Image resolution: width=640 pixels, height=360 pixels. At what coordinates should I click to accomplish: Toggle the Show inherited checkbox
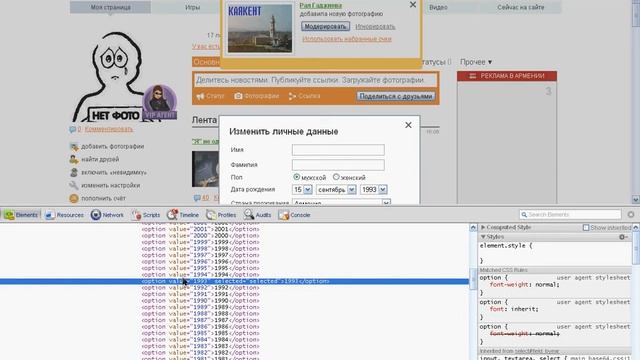(586, 227)
